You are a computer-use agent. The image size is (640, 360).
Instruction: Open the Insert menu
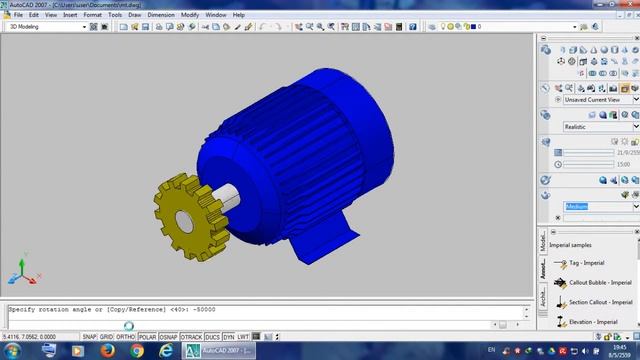(70, 15)
